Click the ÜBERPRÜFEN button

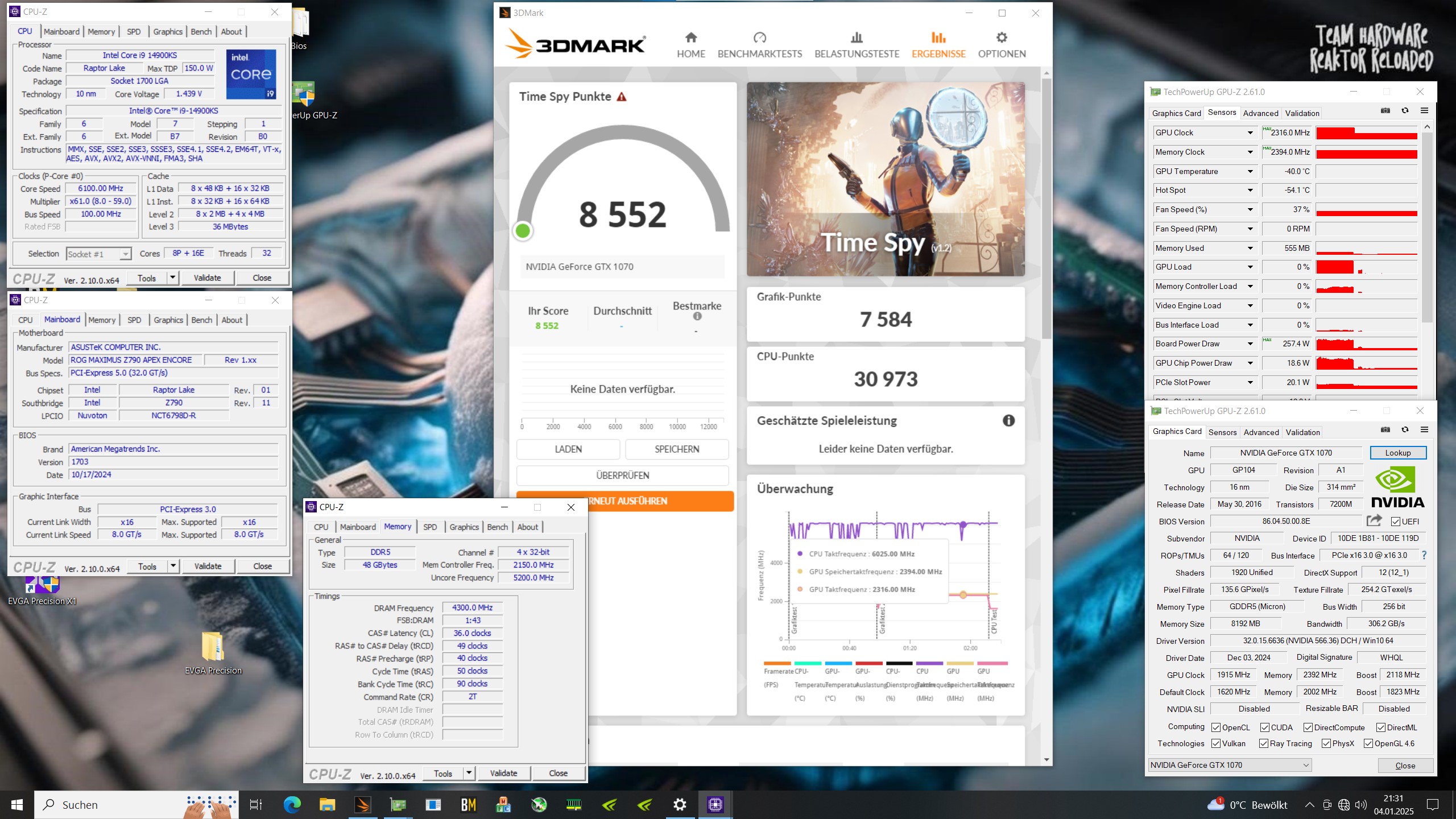(622, 475)
